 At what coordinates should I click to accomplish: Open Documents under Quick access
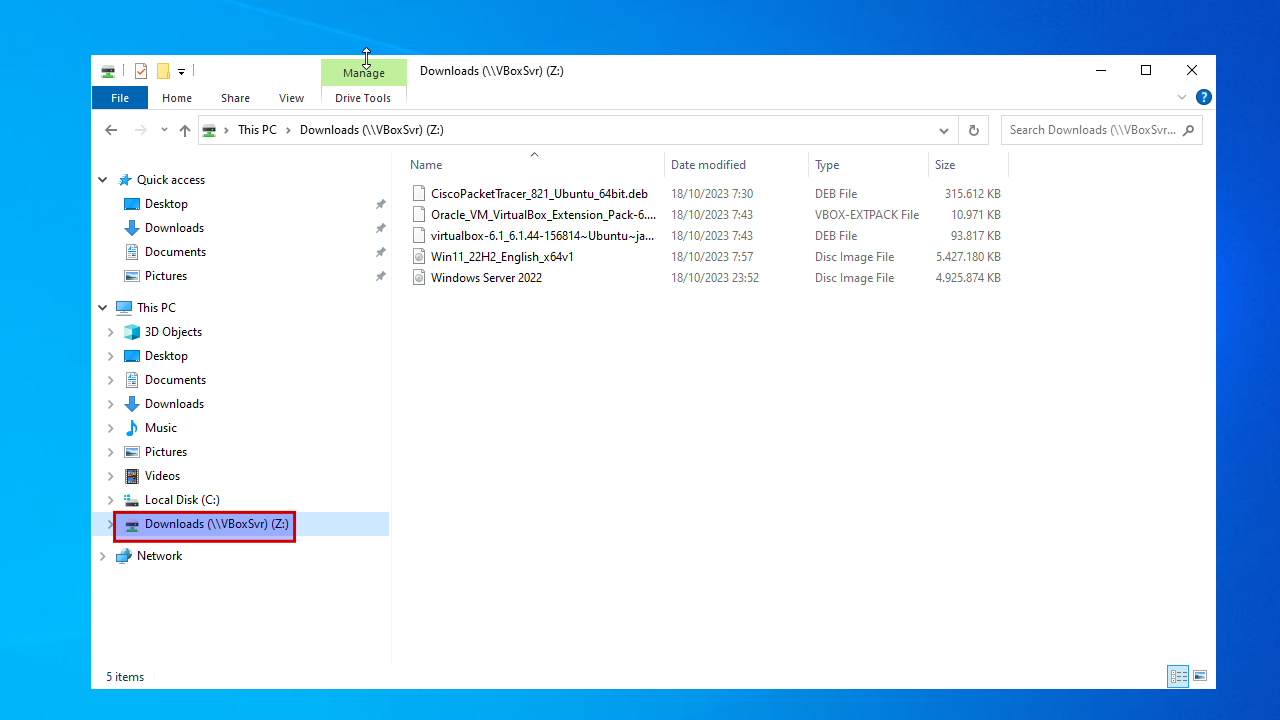pyautogui.click(x=175, y=252)
